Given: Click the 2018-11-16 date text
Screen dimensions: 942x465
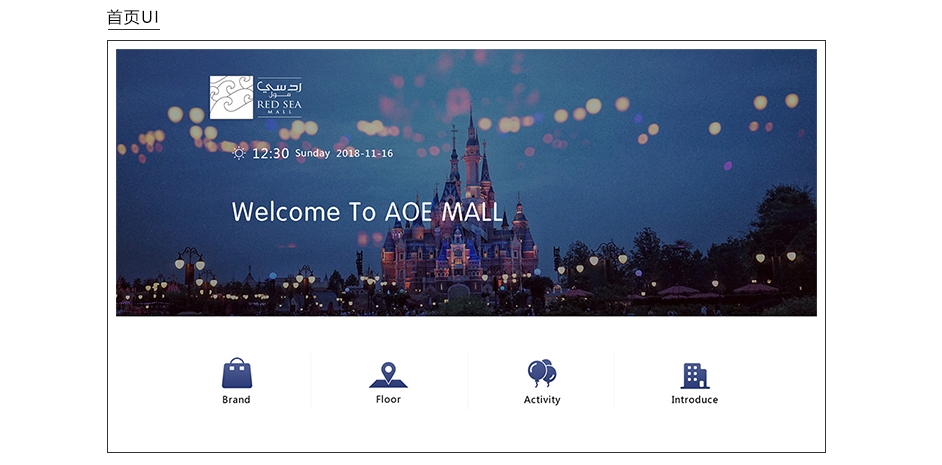Looking at the screenshot, I should pyautogui.click(x=364, y=154).
